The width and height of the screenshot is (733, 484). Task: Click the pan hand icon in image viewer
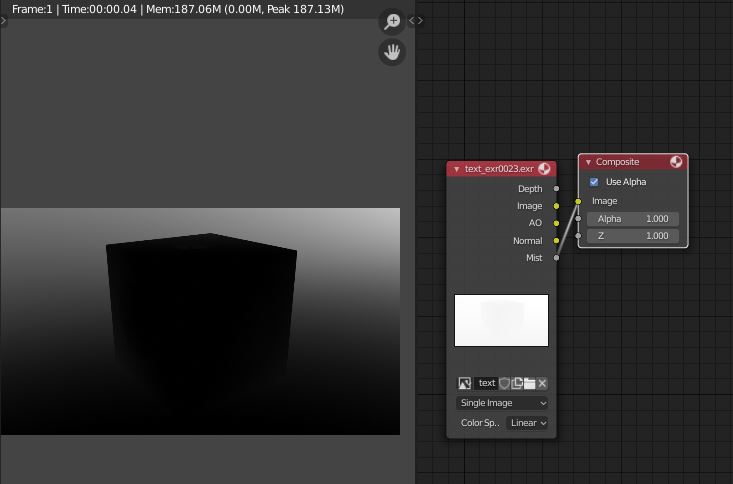pyautogui.click(x=392, y=52)
